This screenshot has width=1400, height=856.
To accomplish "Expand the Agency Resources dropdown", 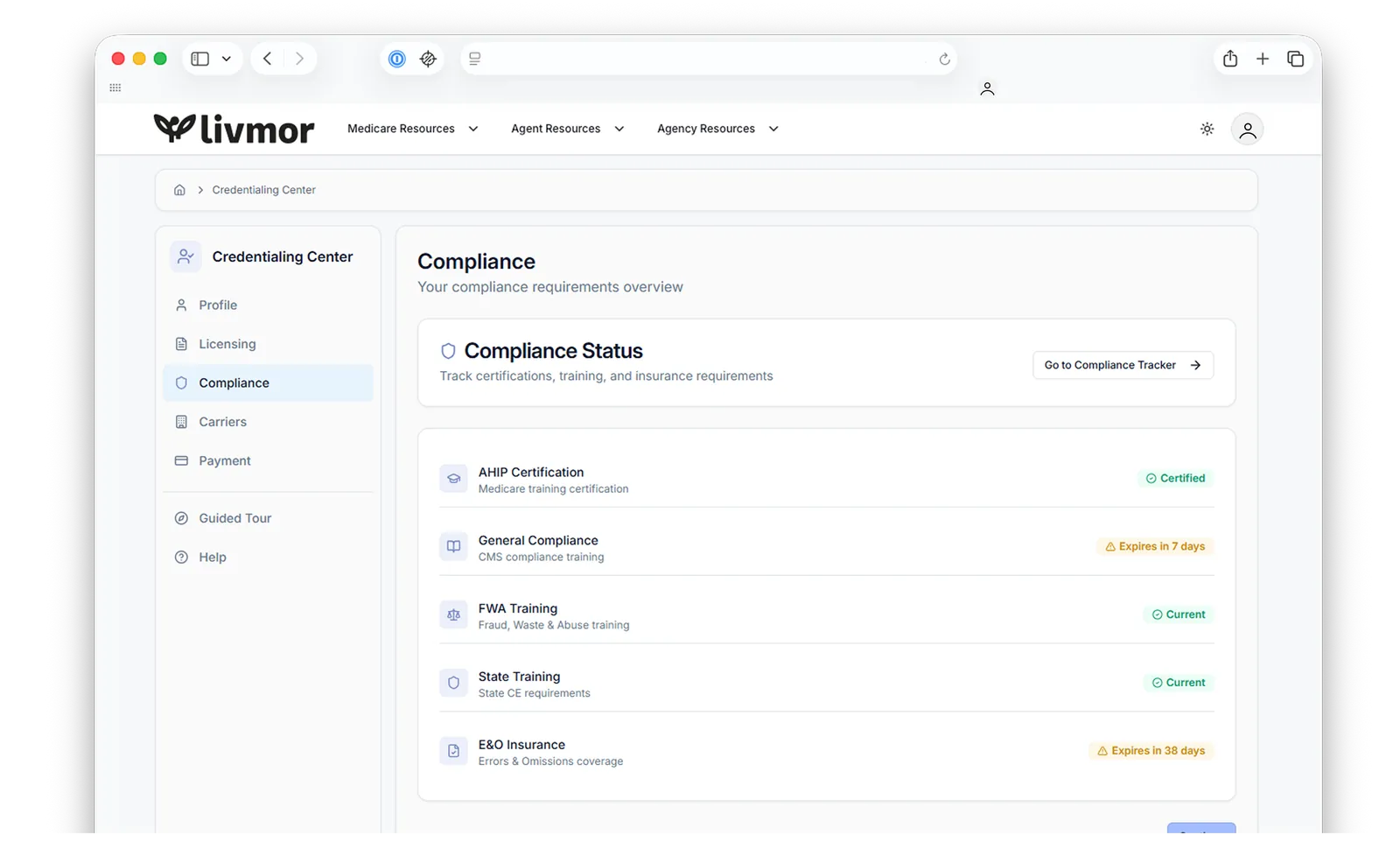I will 718,129.
